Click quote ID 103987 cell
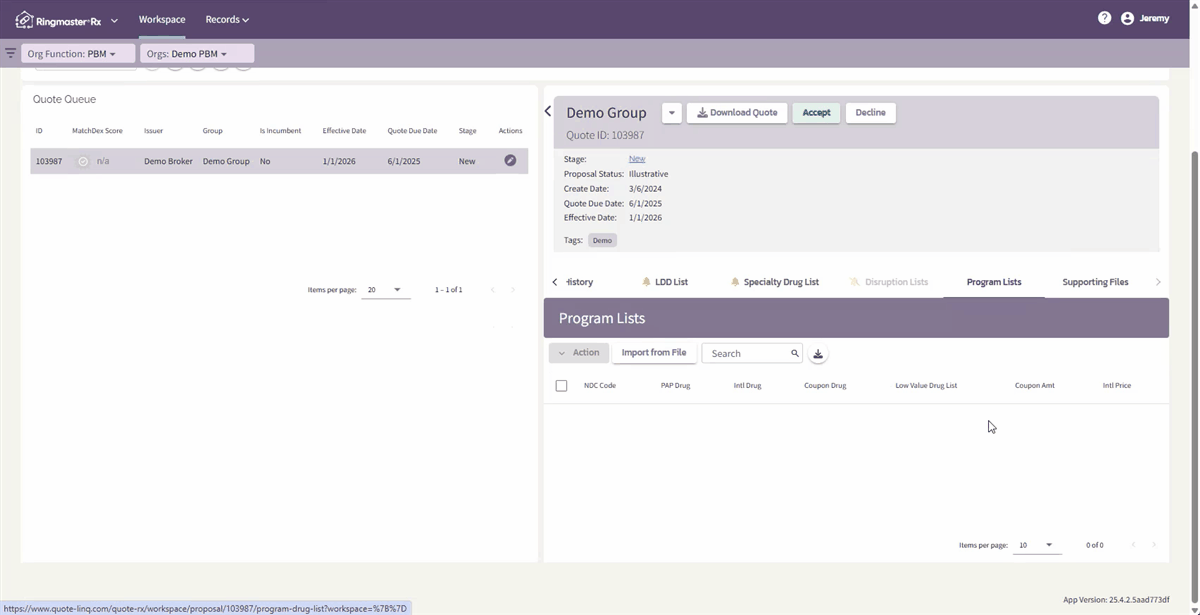The image size is (1200, 615). tap(49, 161)
